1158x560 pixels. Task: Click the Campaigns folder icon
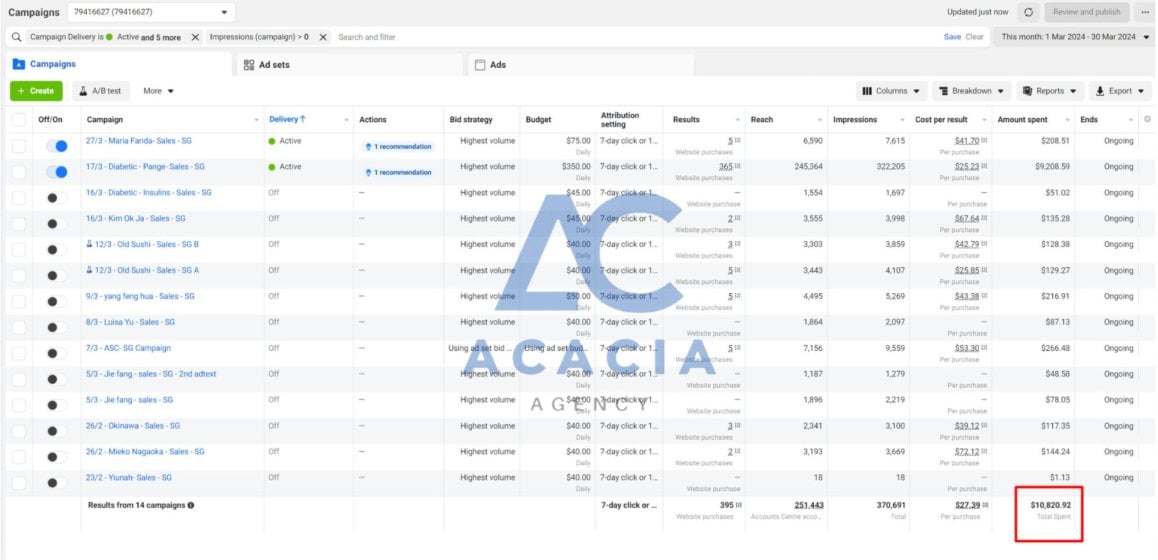pos(18,64)
